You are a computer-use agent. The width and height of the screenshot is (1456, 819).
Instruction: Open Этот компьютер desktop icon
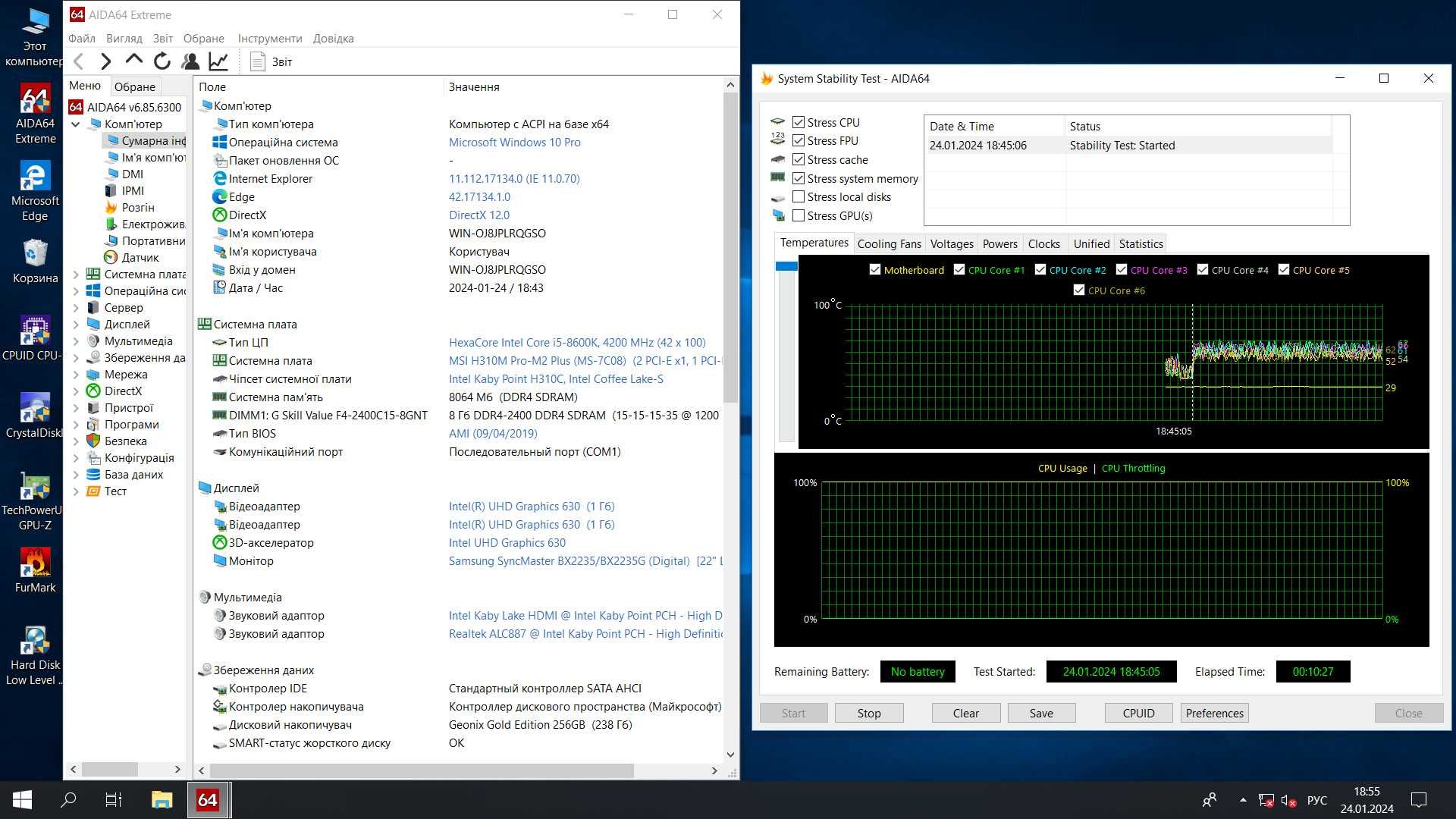[x=34, y=36]
